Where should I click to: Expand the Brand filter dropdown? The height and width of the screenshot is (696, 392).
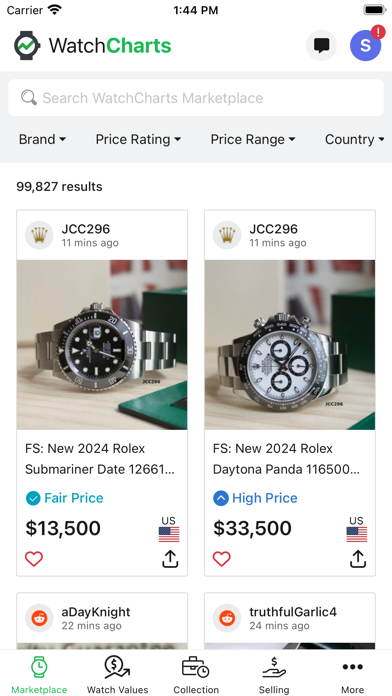tap(42, 139)
